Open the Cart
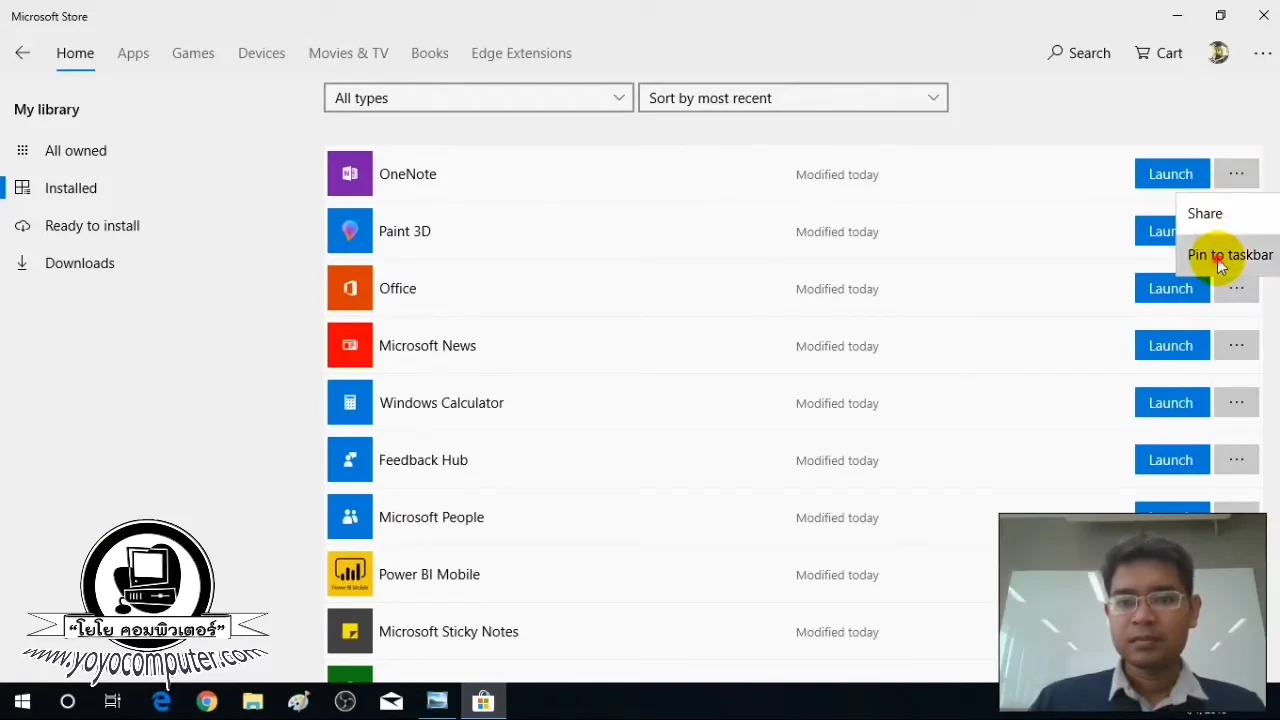This screenshot has height=720, width=1280. click(1157, 53)
